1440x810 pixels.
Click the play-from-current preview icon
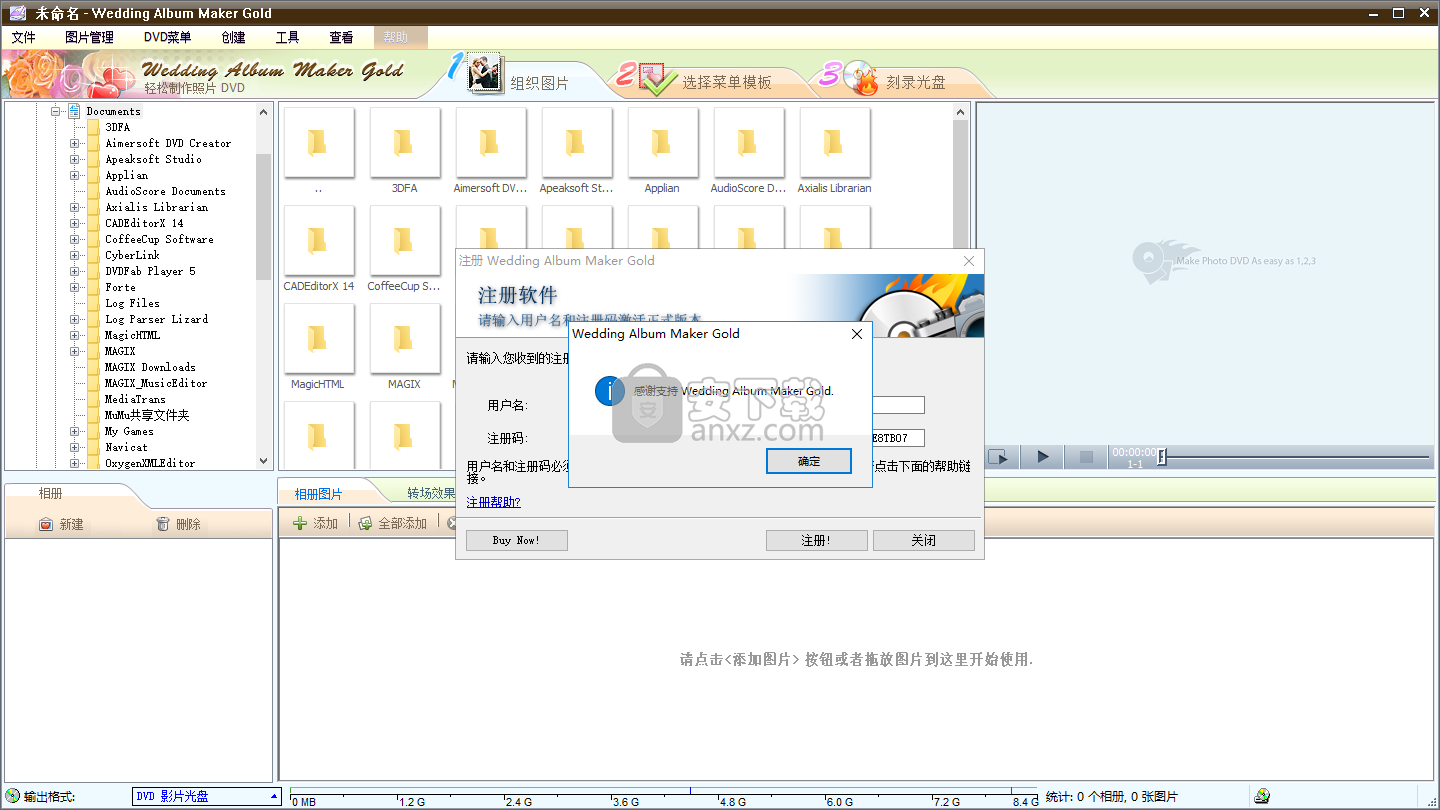point(998,457)
